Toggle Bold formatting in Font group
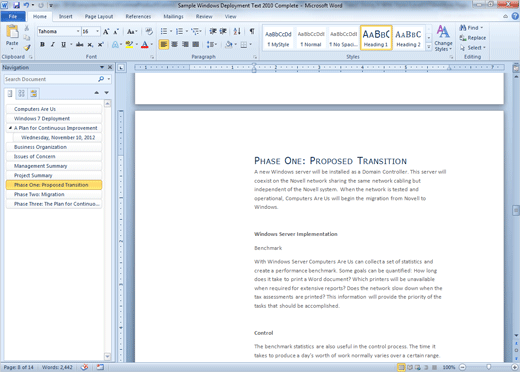The image size is (520, 372). tap(42, 44)
